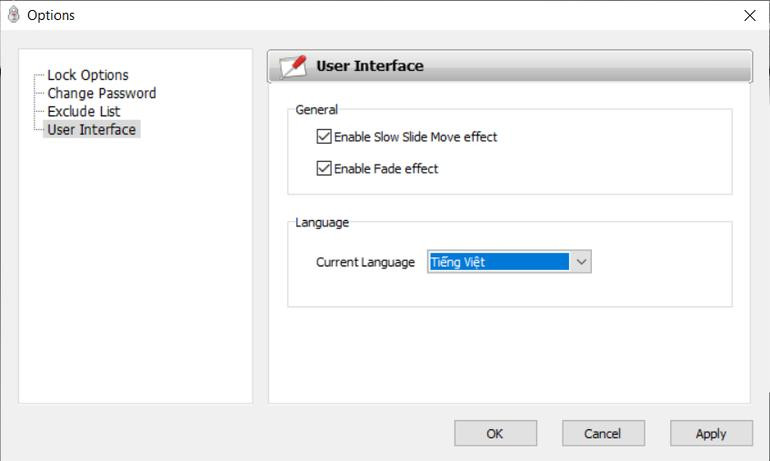Click the Current Language label
This screenshot has height=461, width=770.
365,262
